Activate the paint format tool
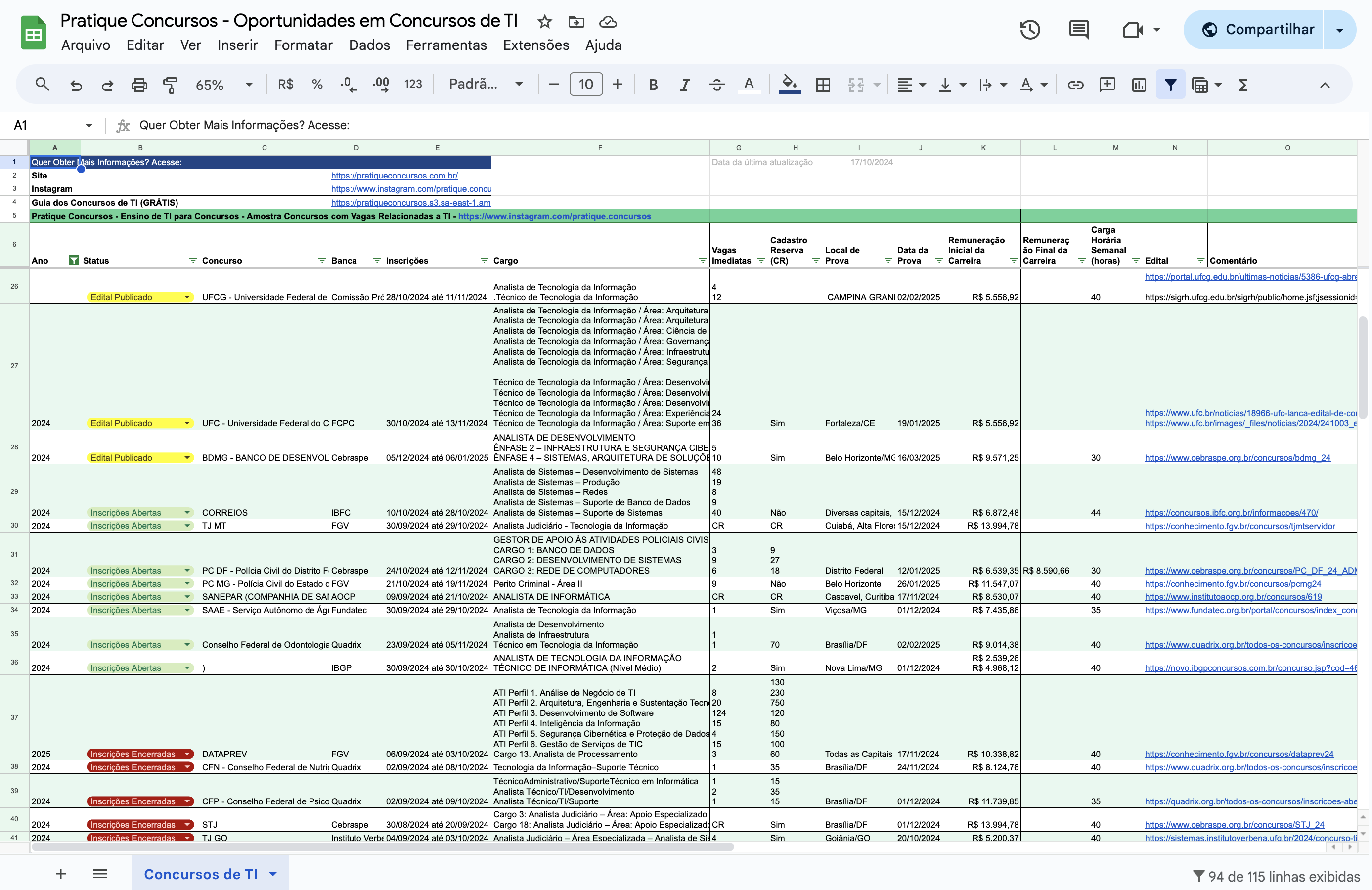 170,85
